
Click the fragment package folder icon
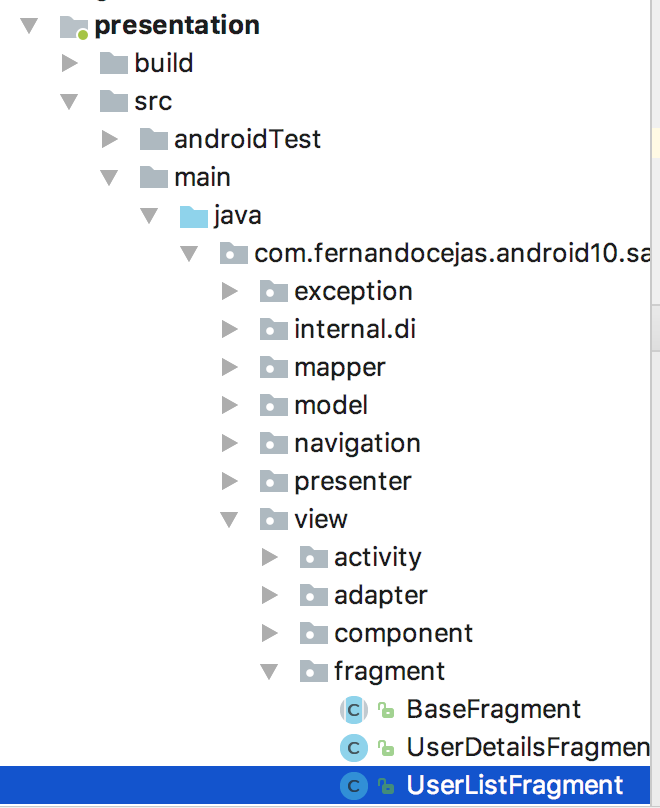coord(313,671)
